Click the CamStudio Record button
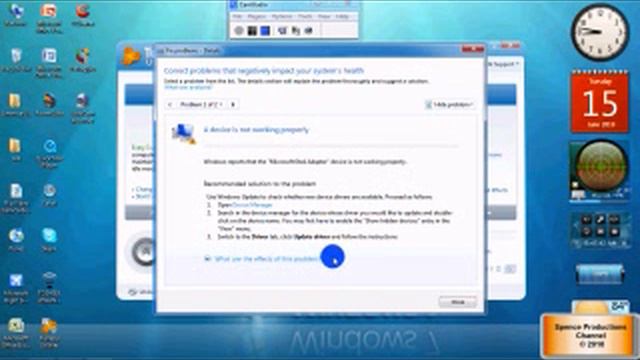This screenshot has height=360, width=640. tap(239, 31)
